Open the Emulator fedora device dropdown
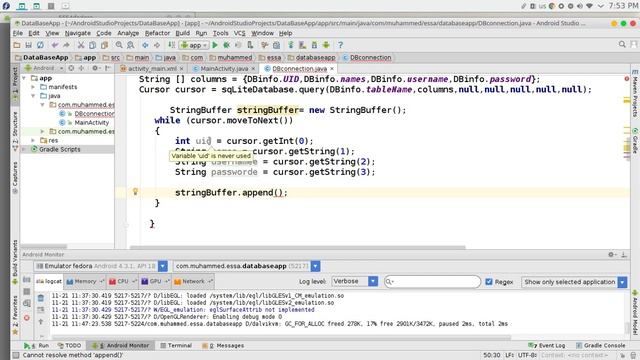The width and height of the screenshot is (640, 360). [x=162, y=266]
